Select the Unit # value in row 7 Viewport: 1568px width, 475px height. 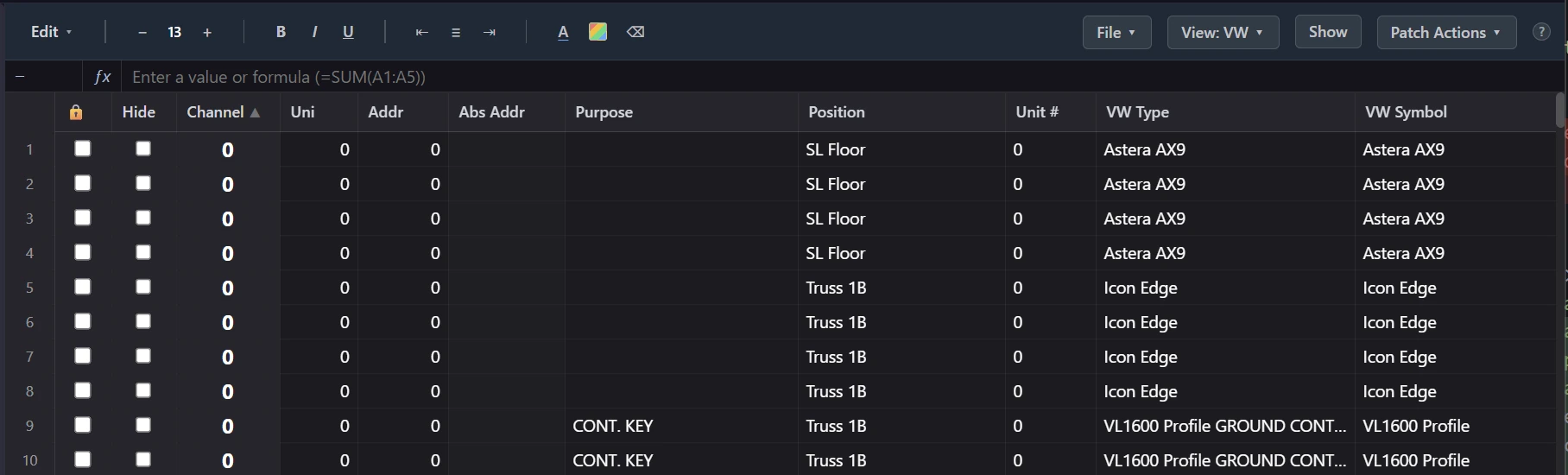click(1050, 357)
